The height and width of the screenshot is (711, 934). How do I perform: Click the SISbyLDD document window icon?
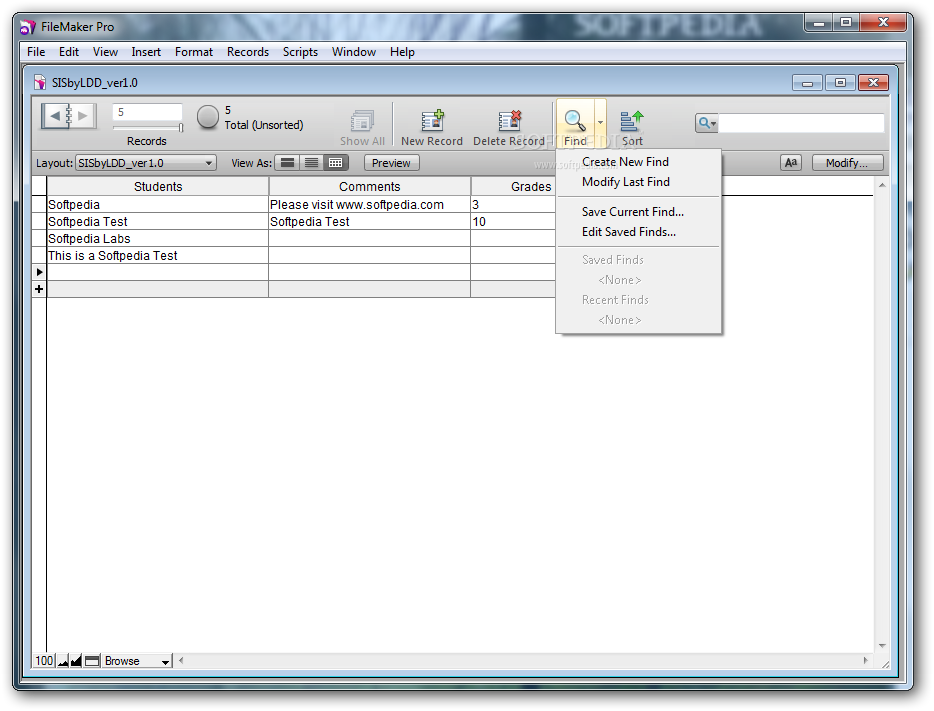40,82
